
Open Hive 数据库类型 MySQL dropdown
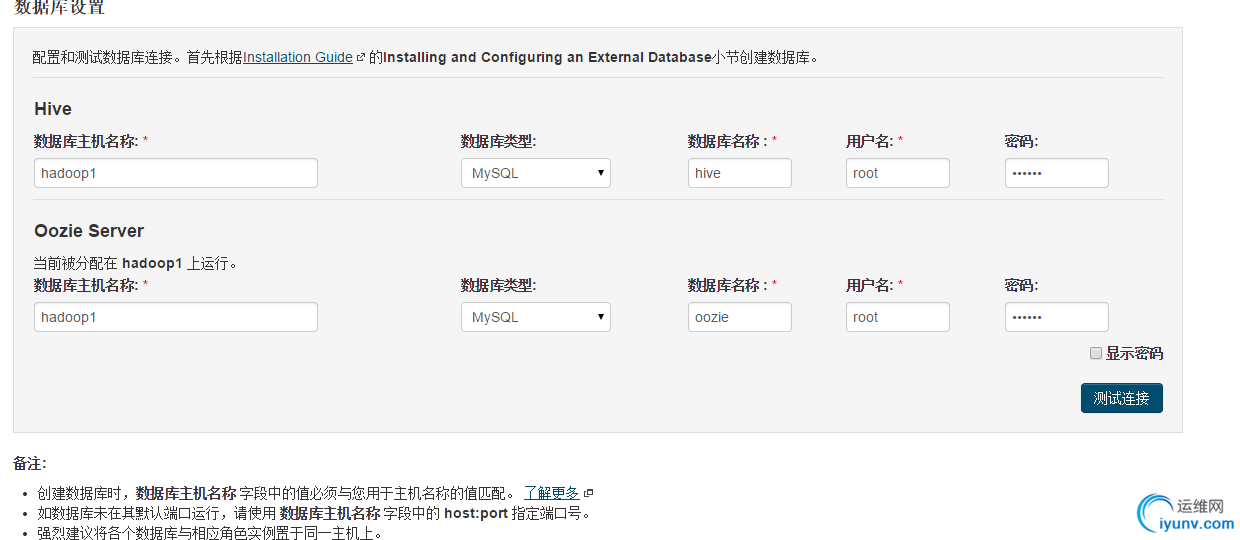click(x=536, y=173)
